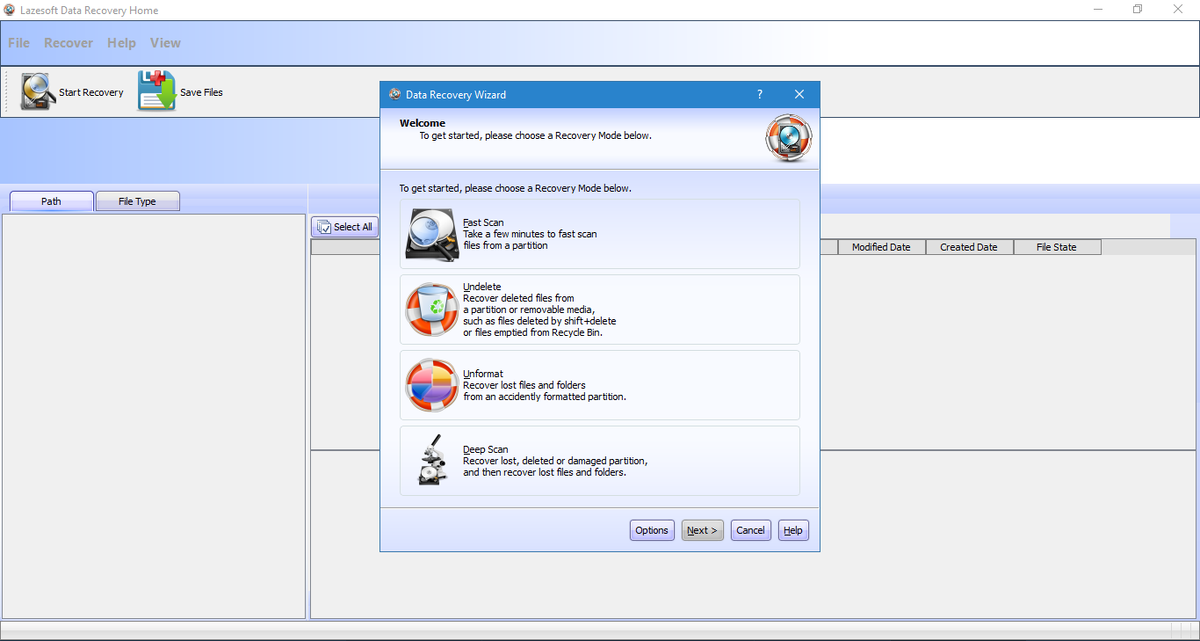Click the Lazesoft main window title icon
Screen dimensions: 1200x641
tap(10, 10)
